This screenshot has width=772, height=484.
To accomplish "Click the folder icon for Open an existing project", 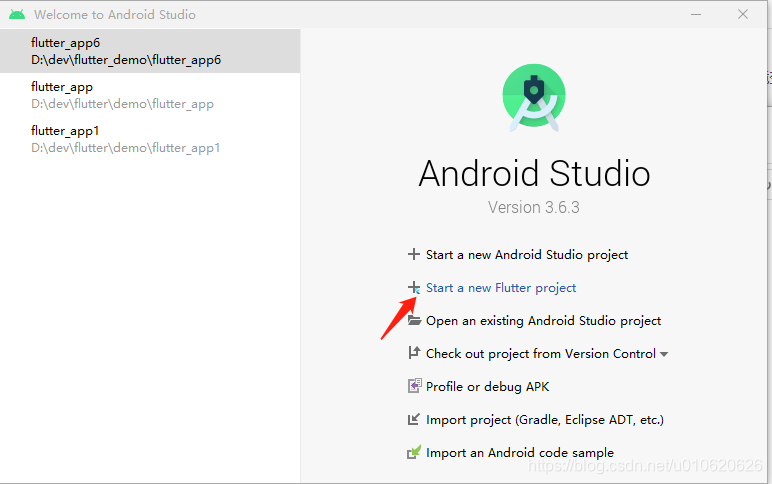I will (x=415, y=321).
